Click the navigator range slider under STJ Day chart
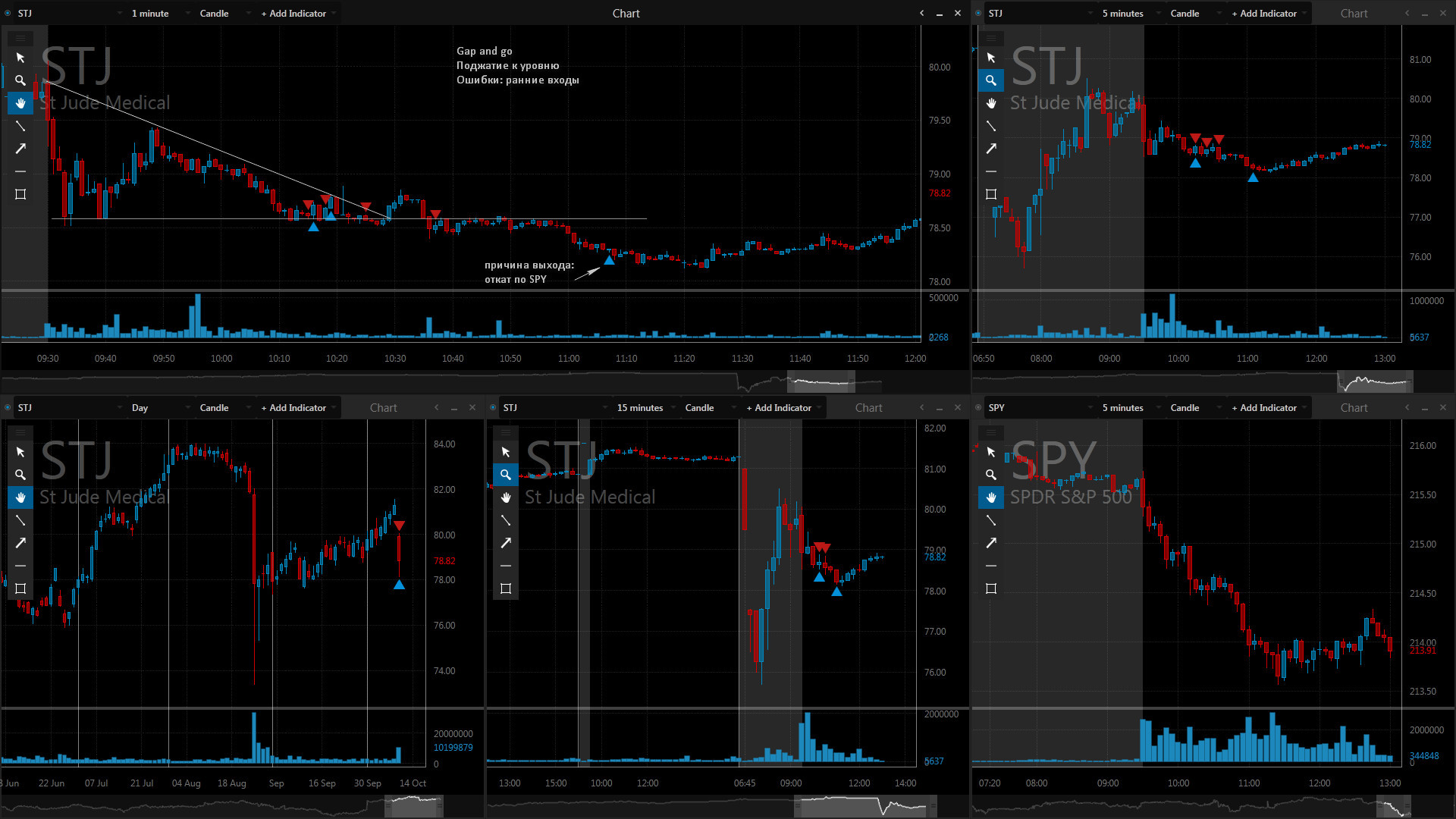The image size is (1456, 819). click(x=414, y=805)
